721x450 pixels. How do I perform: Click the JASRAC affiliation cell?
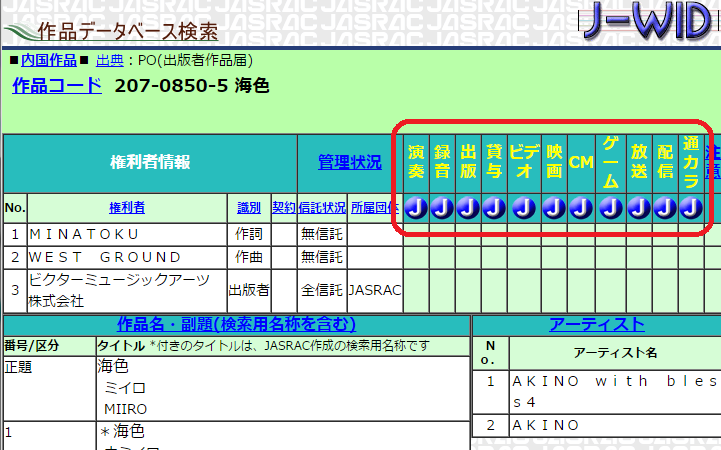[375, 290]
